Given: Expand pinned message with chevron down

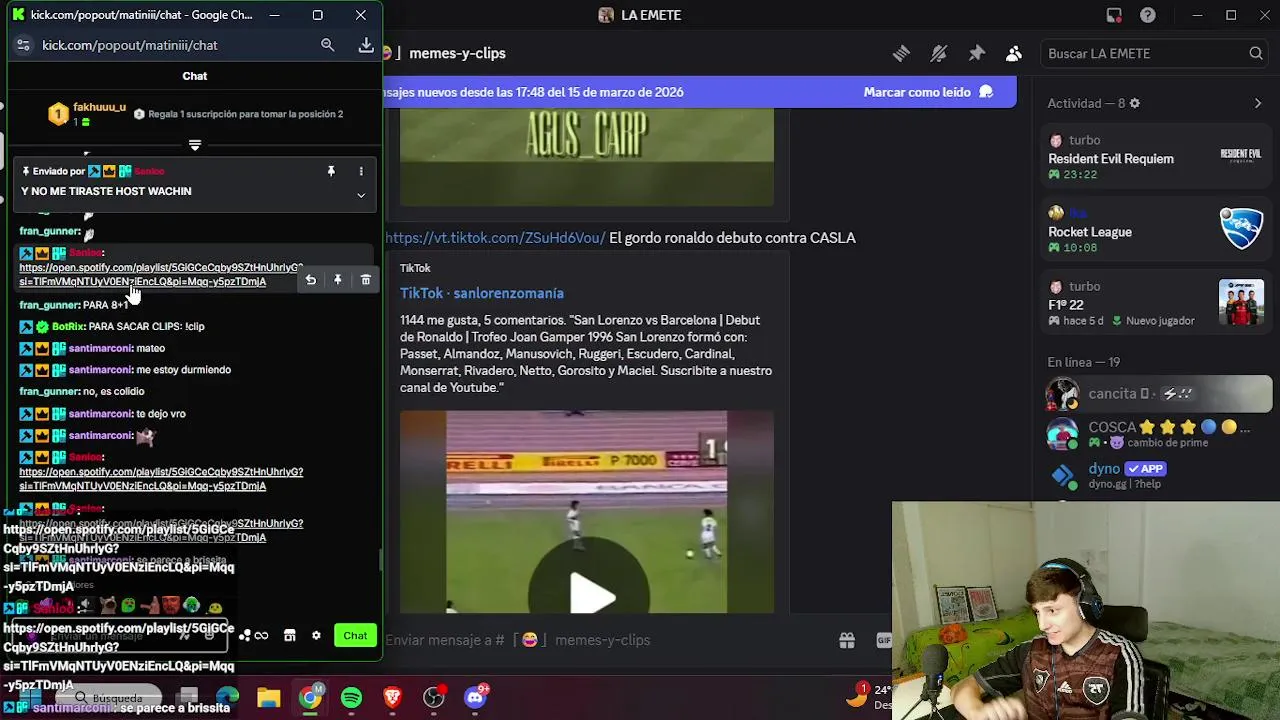Looking at the screenshot, I should (361, 195).
